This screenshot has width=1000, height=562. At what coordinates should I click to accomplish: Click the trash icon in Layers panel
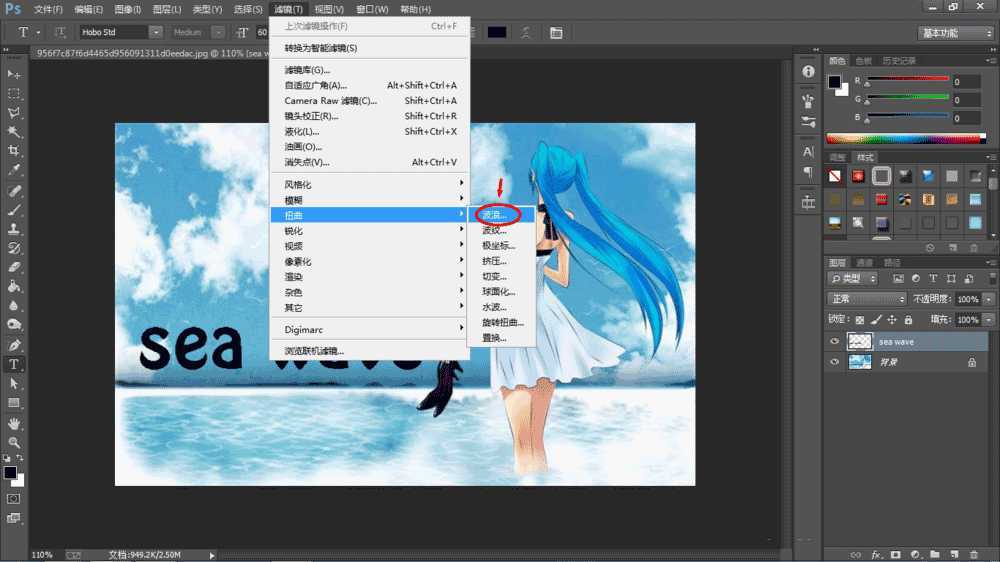(x=974, y=553)
